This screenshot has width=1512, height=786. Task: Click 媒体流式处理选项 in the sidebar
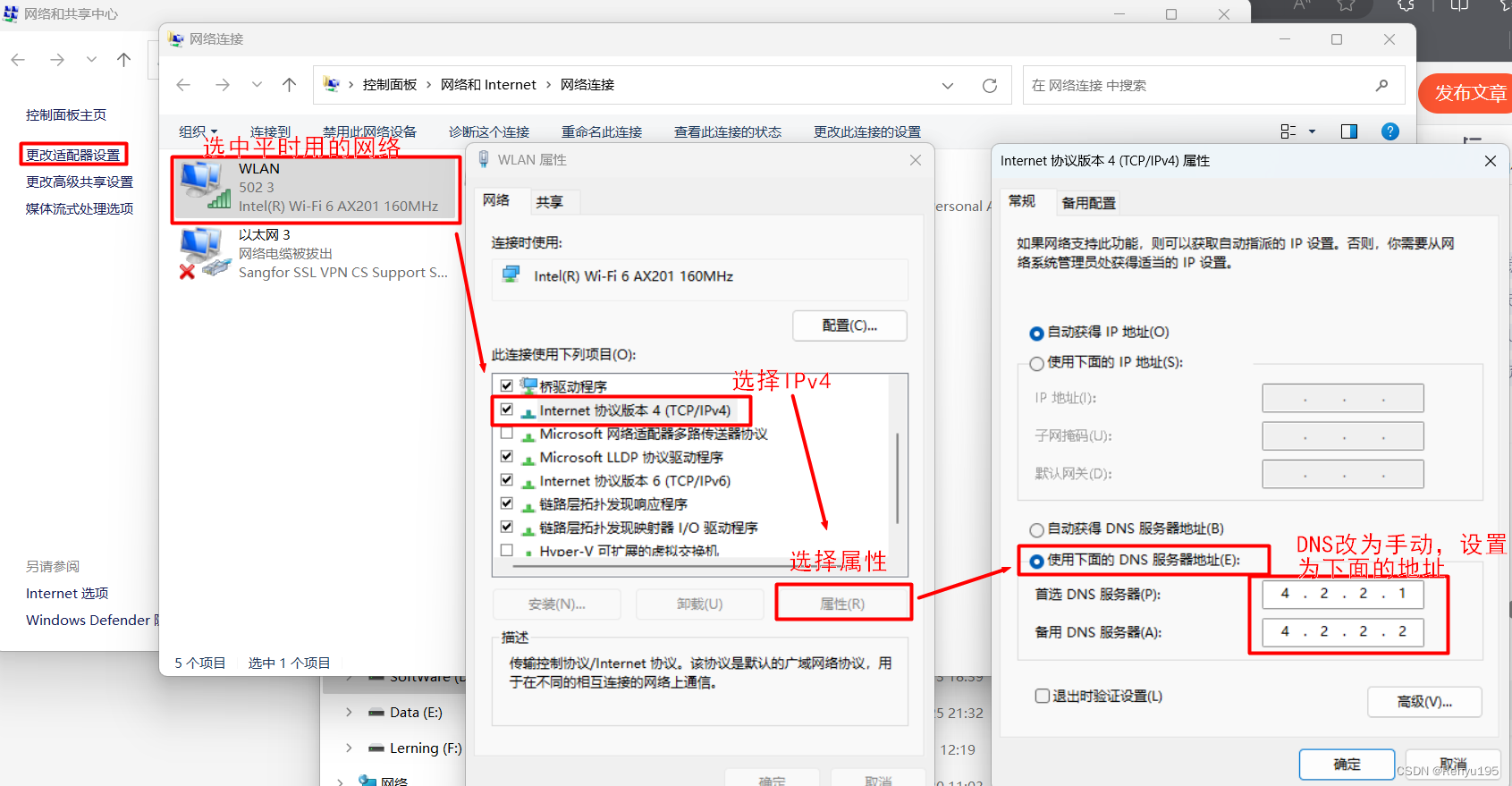click(x=80, y=208)
